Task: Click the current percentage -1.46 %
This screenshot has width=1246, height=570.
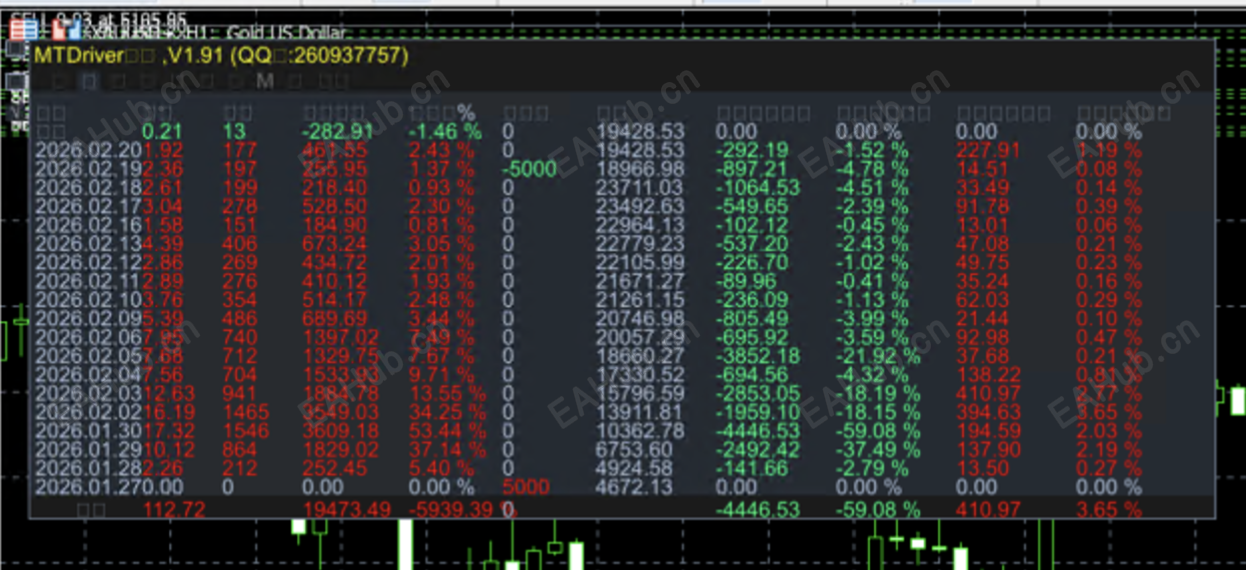Action: (x=445, y=131)
